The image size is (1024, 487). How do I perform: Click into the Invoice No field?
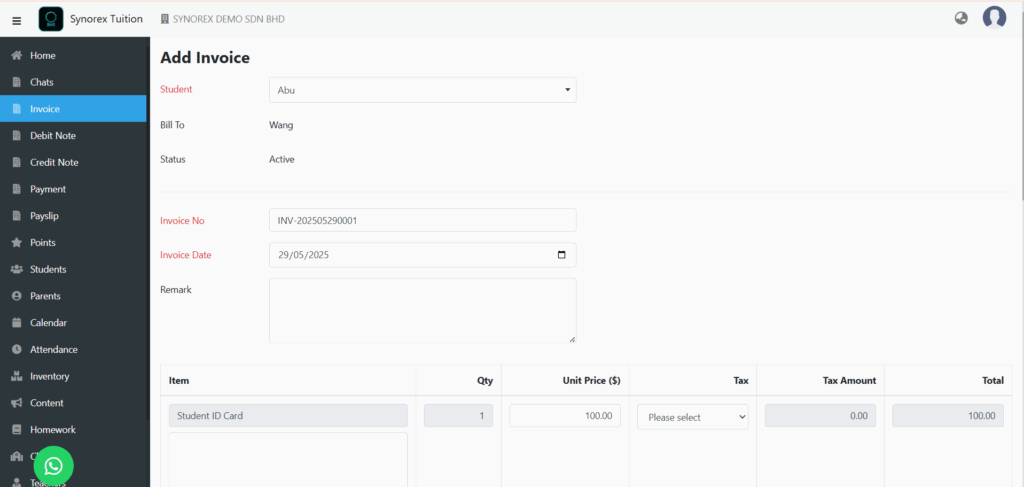pos(423,220)
